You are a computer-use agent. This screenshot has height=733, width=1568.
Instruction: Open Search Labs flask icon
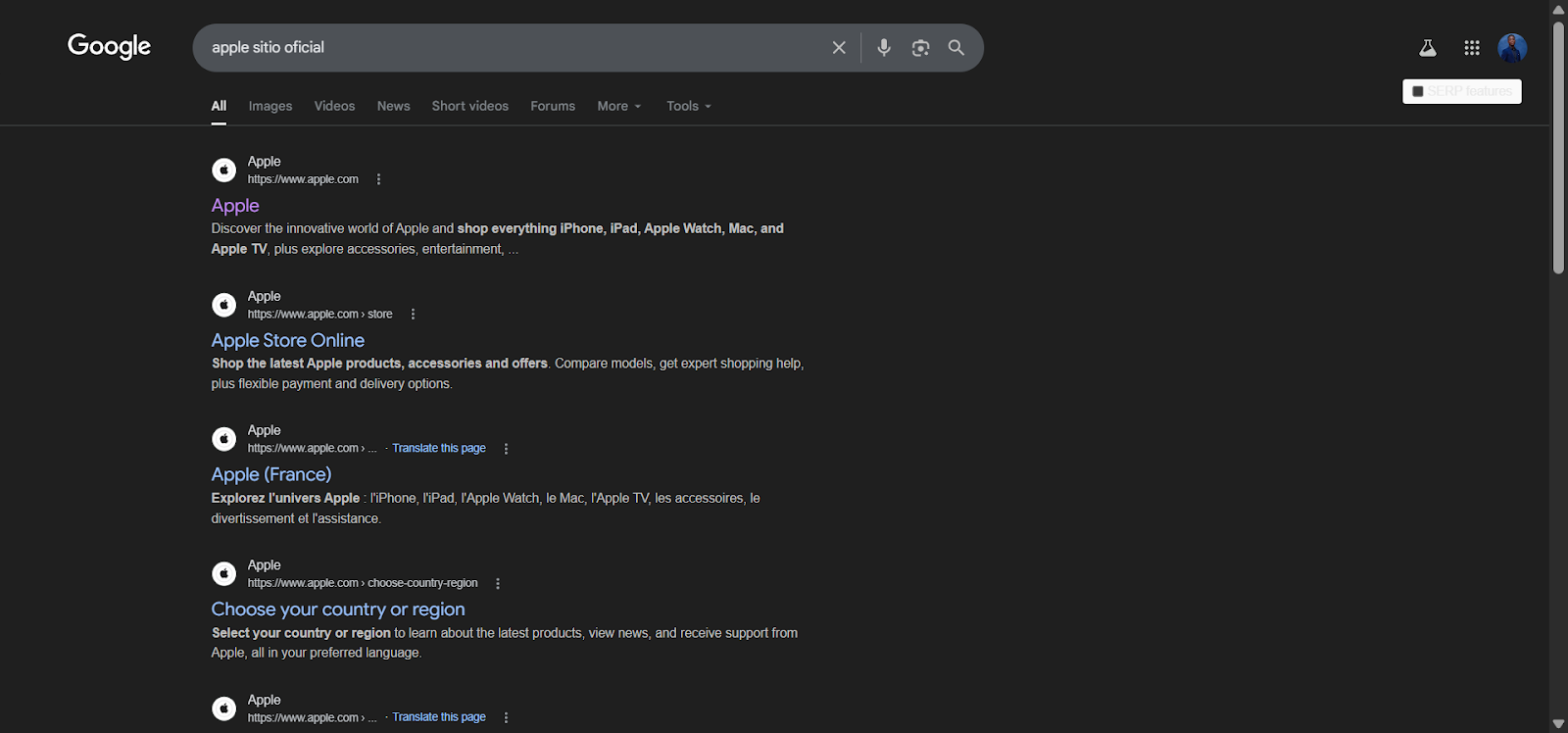pyautogui.click(x=1428, y=47)
